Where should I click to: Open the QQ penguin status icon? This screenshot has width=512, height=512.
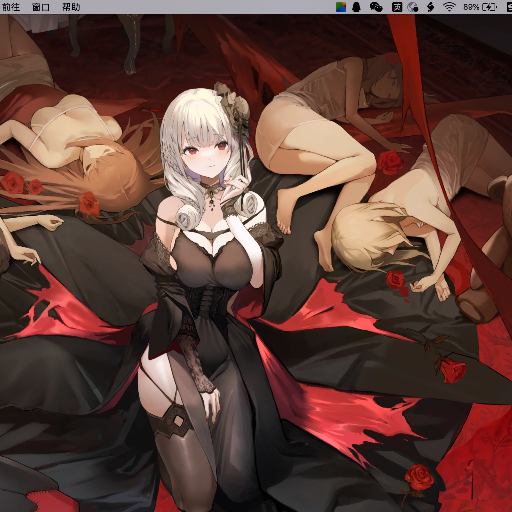[x=357, y=7]
